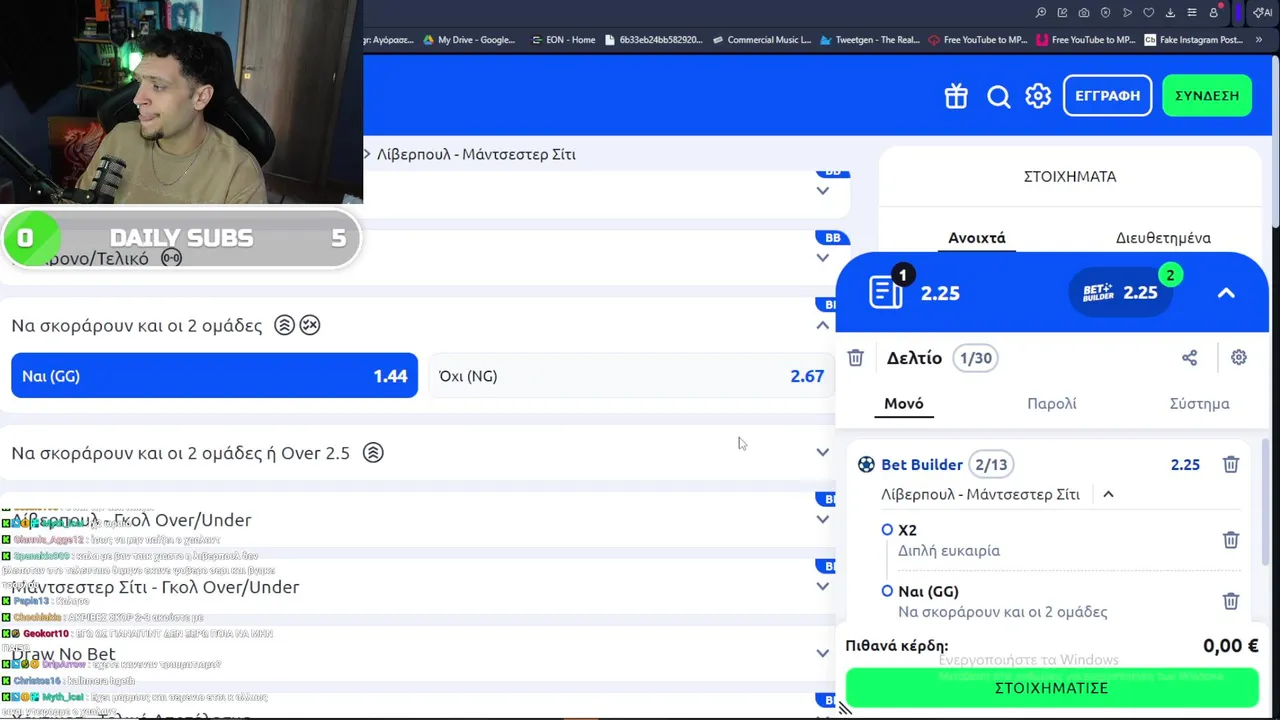Click the 2/13 Bet Builder counter pill

tap(991, 465)
